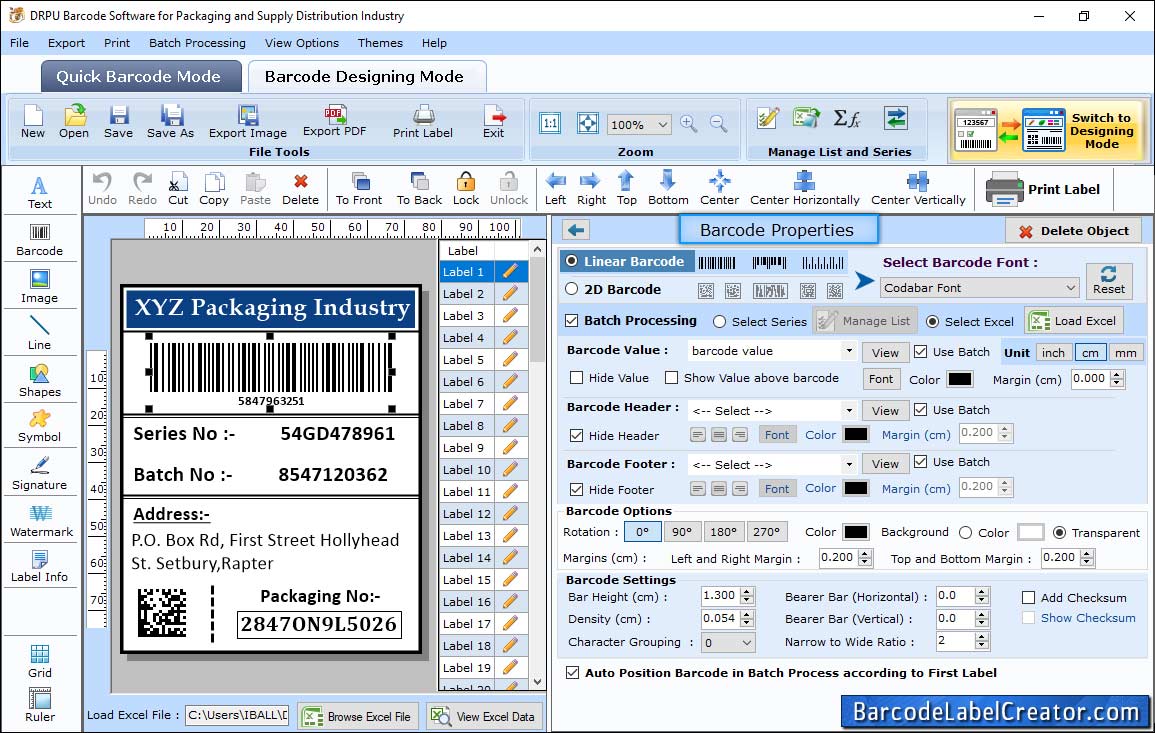Toggle Auto Position Barcode in Batch Process
This screenshot has width=1155, height=733.
(x=572, y=673)
